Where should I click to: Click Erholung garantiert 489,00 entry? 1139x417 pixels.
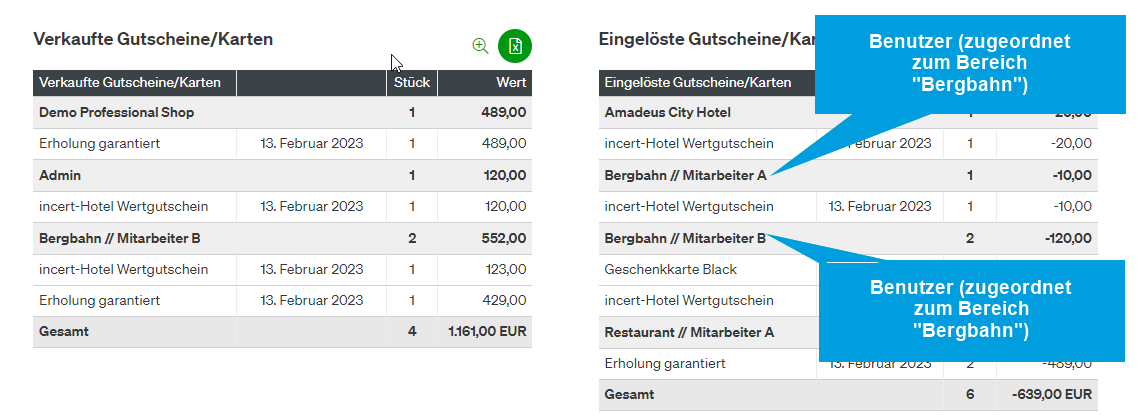283,144
